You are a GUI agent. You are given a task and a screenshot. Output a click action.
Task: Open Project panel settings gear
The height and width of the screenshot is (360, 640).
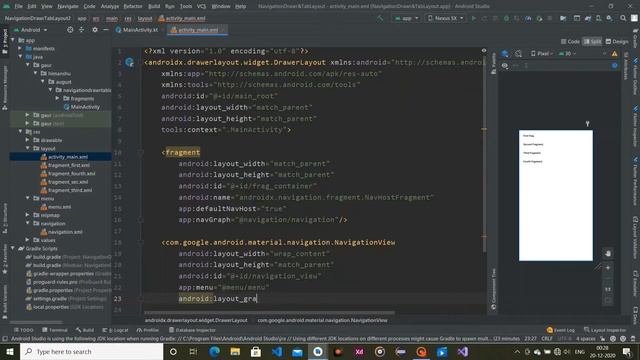point(95,30)
